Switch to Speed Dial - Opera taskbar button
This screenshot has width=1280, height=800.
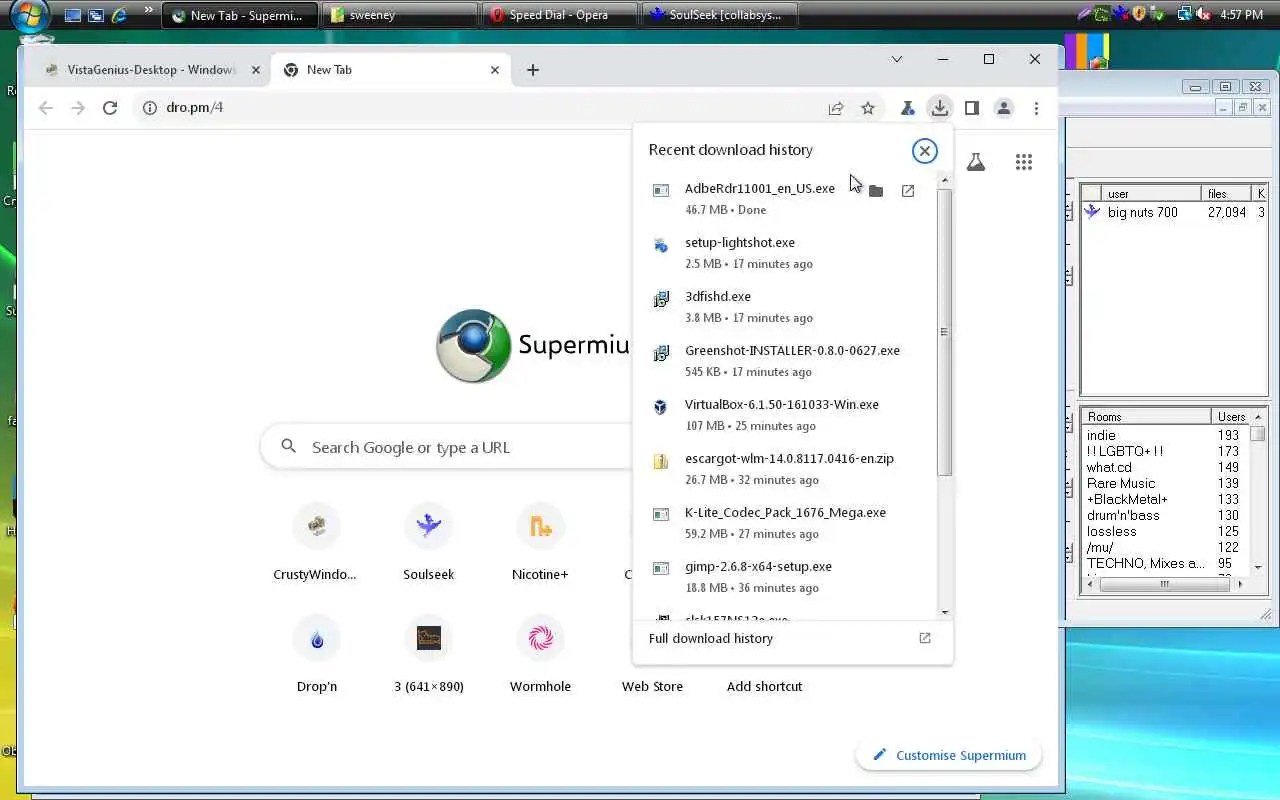click(559, 15)
